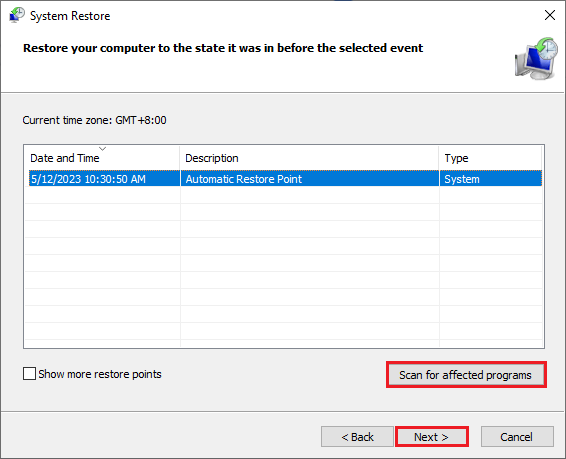Click the empty second row in restore list
566x459 pixels.
pos(283,195)
